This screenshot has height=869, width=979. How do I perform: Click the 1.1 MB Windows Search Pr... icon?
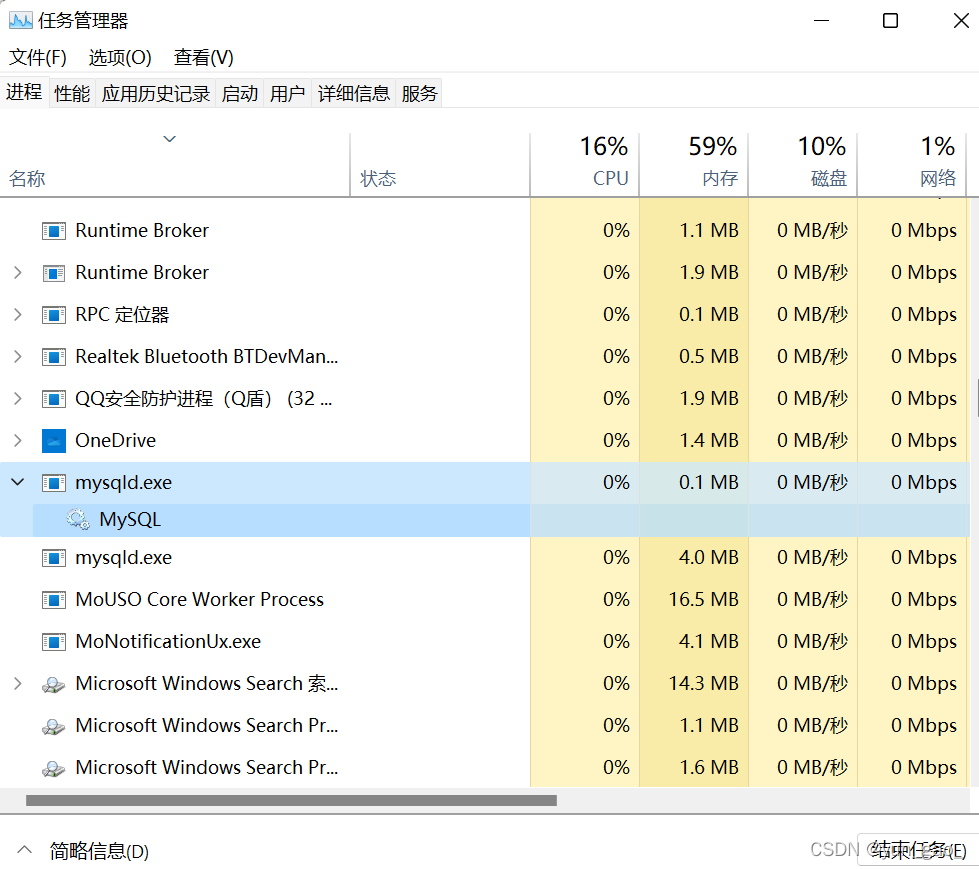pyautogui.click(x=54, y=726)
